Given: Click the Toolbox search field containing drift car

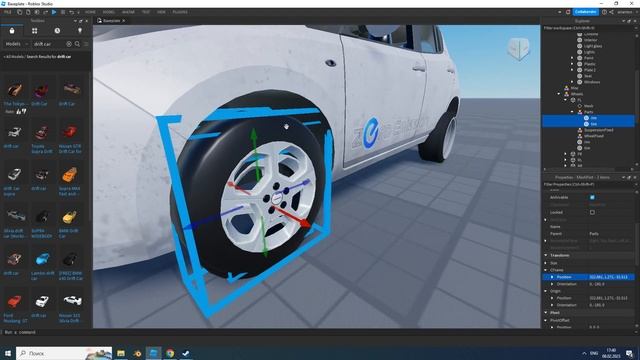Looking at the screenshot, I should click(x=48, y=44).
